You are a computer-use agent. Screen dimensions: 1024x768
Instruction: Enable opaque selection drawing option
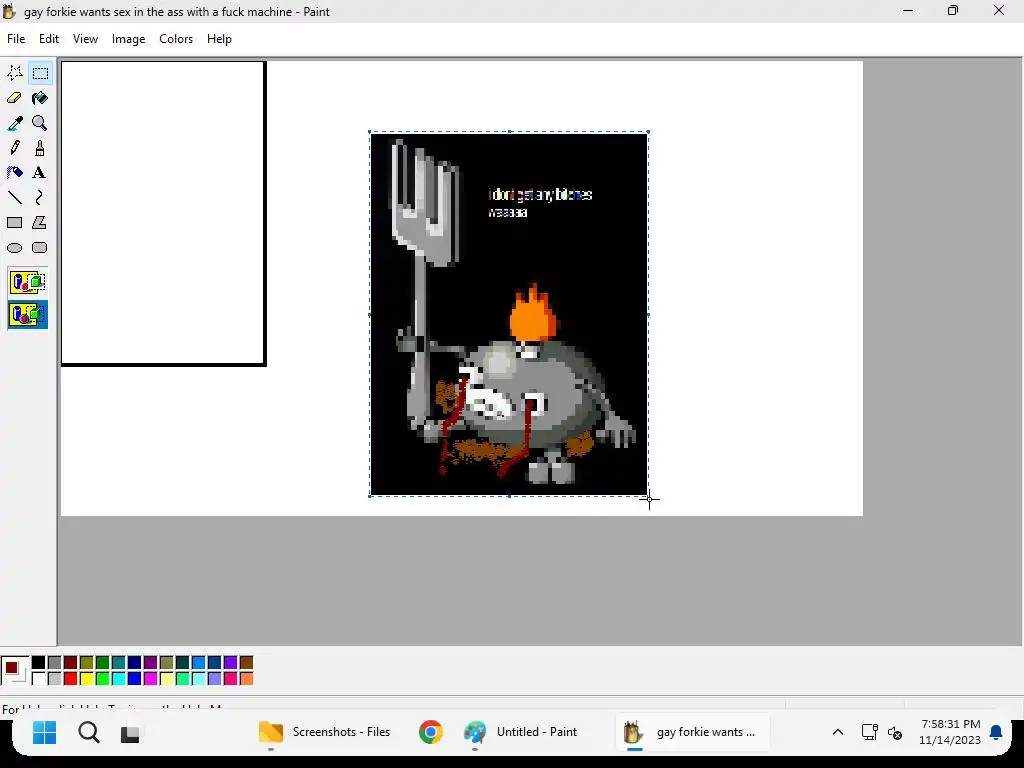click(x=27, y=282)
